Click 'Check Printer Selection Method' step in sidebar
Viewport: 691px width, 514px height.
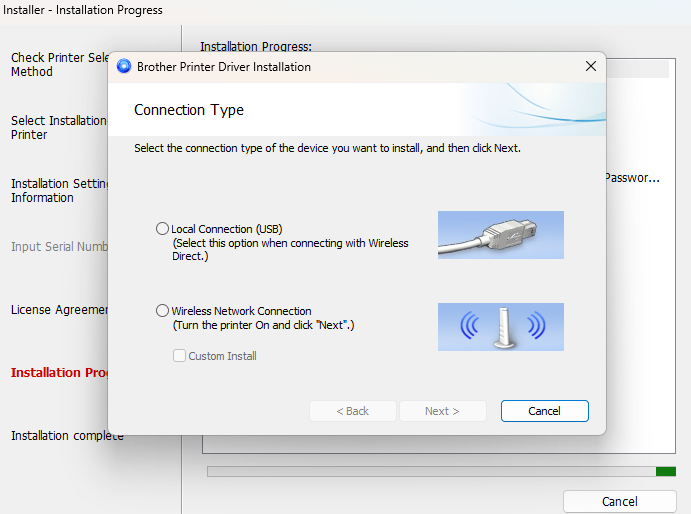tap(59, 64)
